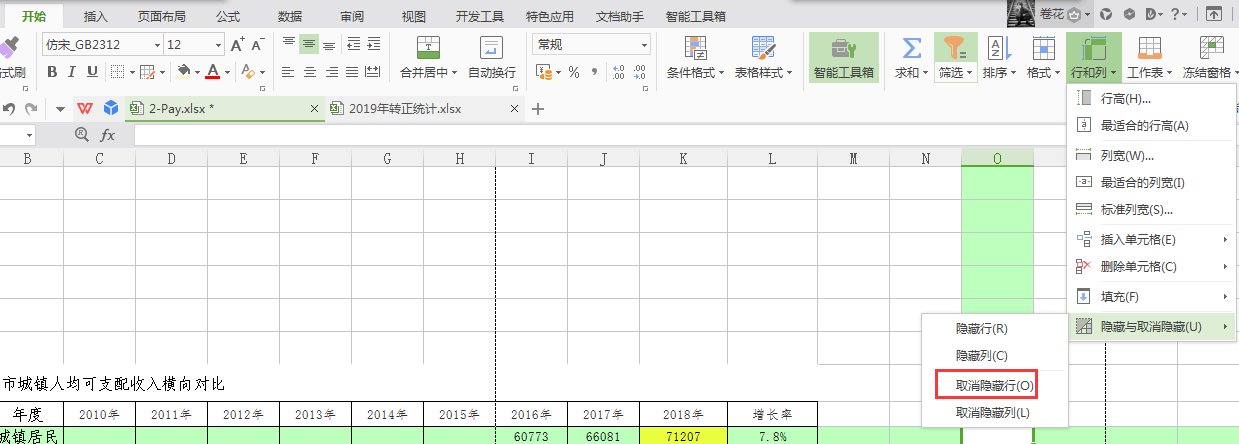Align text to vertical middle
Viewport: 1239px width, 444px height.
309,45
